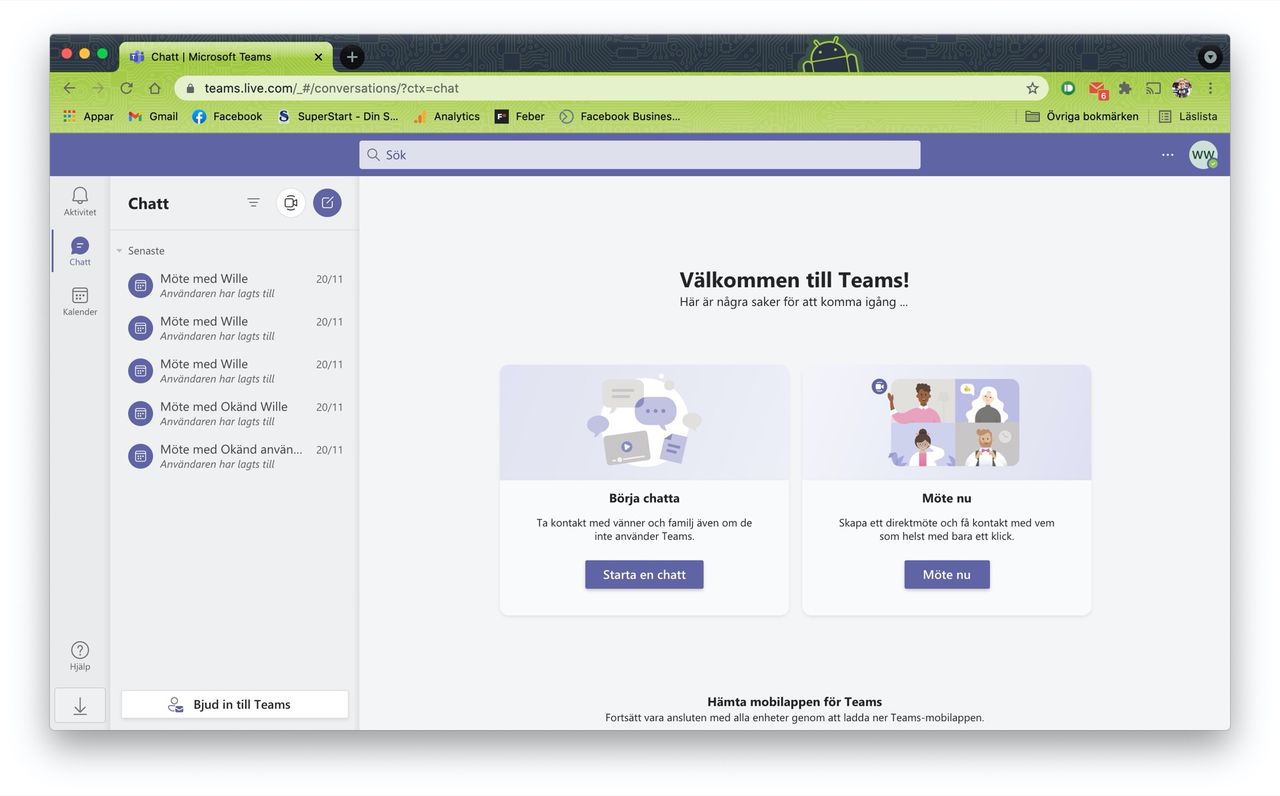Open the SuperStart bookmark
This screenshot has height=796, width=1280.
(337, 117)
